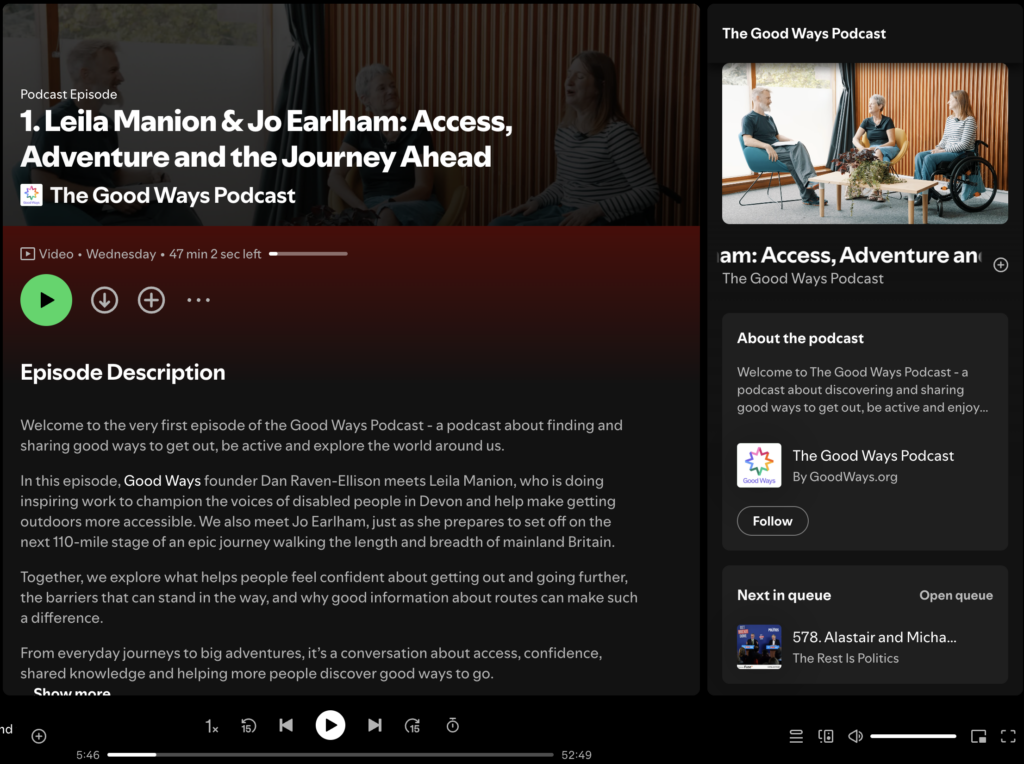Screen dimensions: 1024x764
Task: Click the Video icon in the episode metadata
Action: [27, 254]
